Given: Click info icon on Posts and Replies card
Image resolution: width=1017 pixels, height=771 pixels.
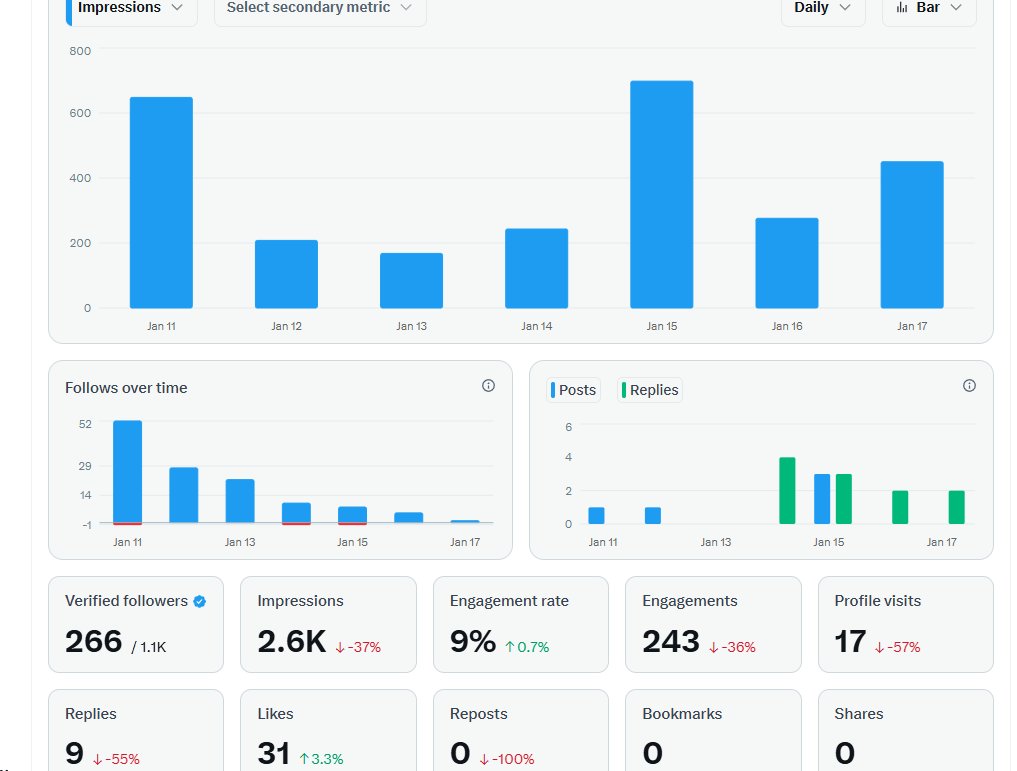Looking at the screenshot, I should click(x=969, y=386).
